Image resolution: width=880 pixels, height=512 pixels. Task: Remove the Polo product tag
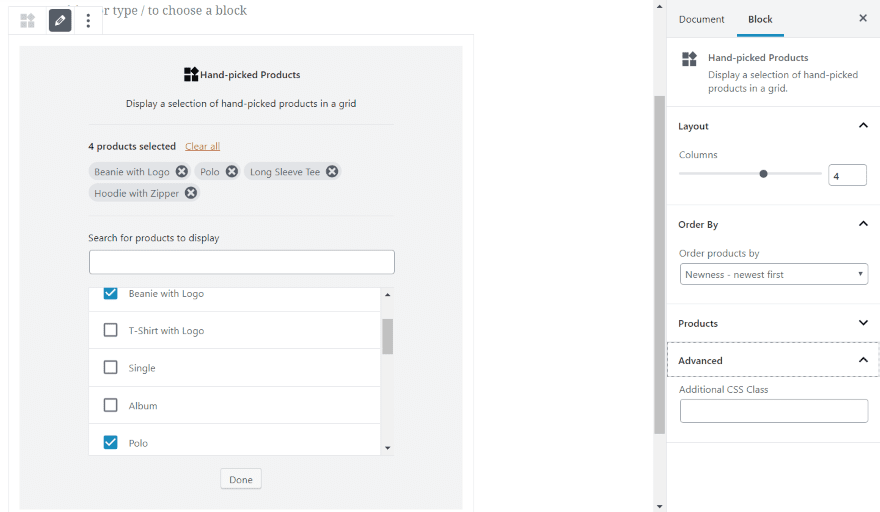point(232,172)
